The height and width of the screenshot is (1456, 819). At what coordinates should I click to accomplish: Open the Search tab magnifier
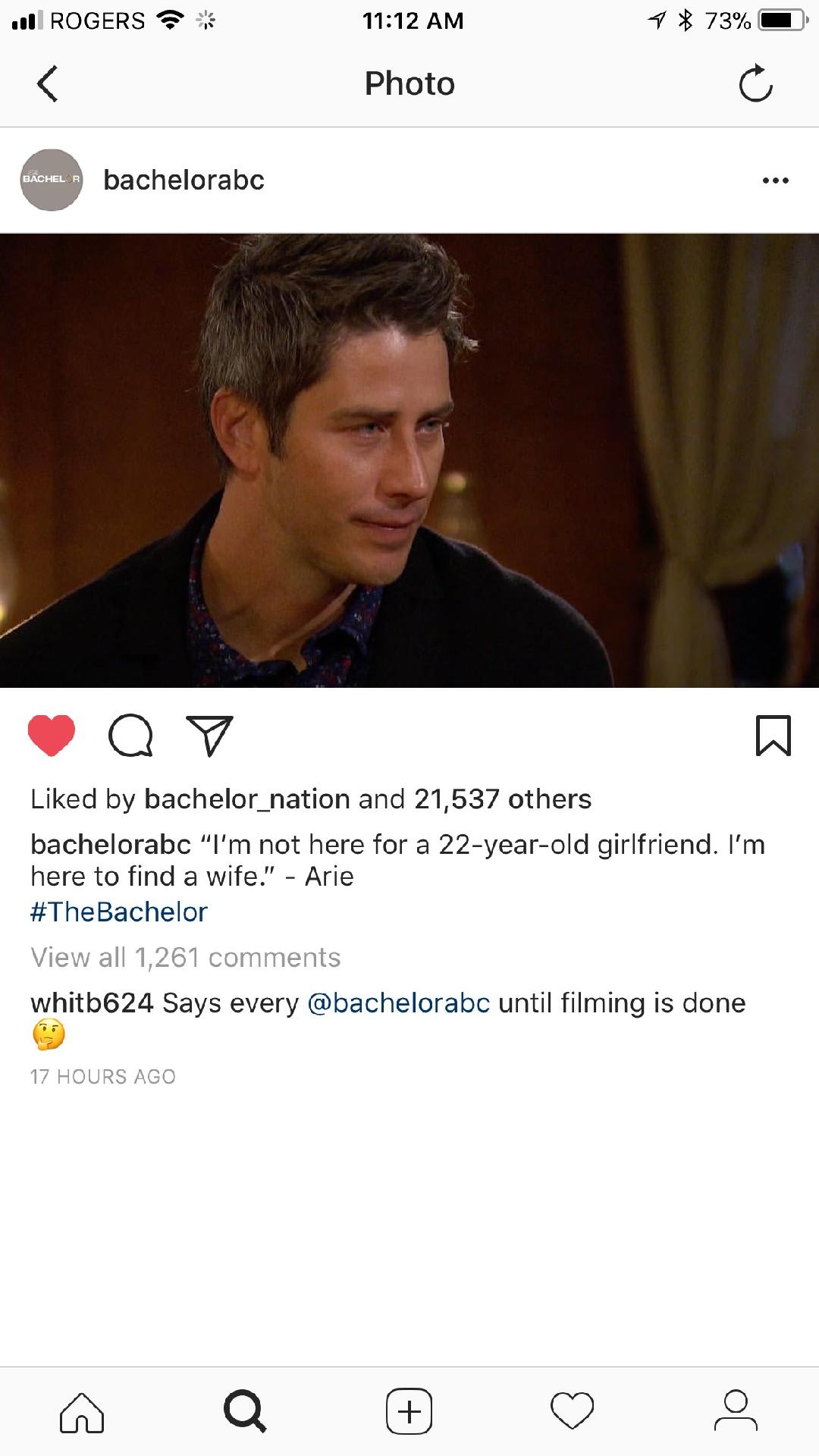(245, 1411)
